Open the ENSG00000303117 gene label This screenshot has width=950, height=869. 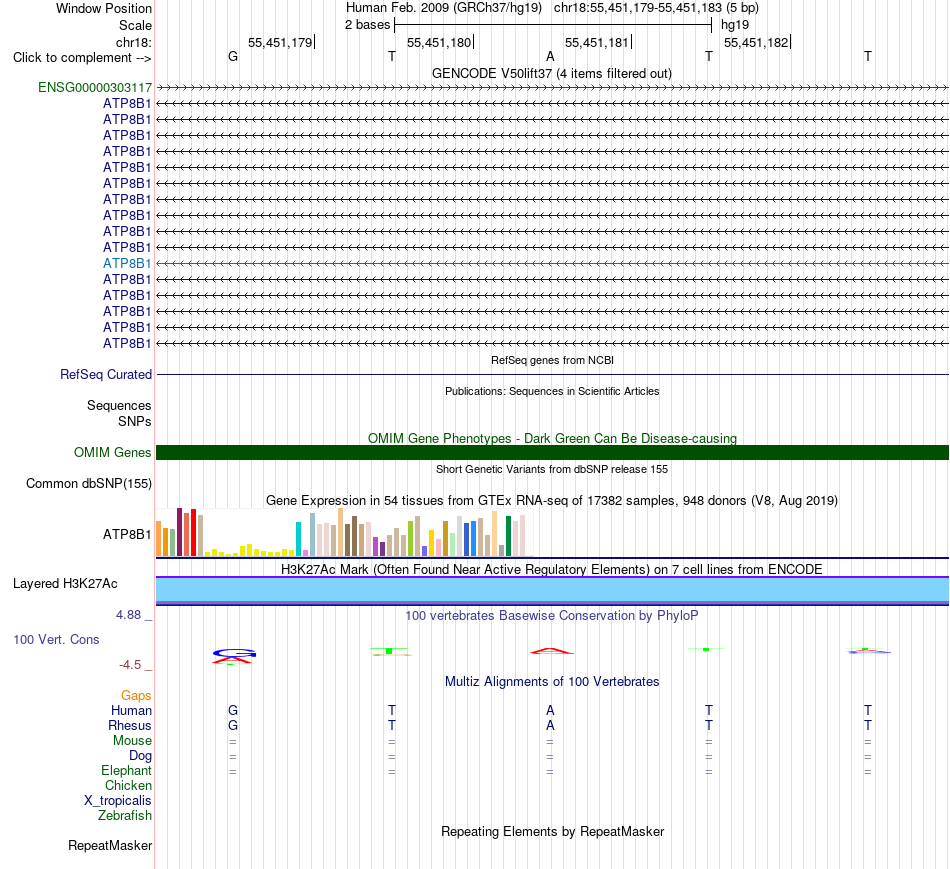pos(95,87)
